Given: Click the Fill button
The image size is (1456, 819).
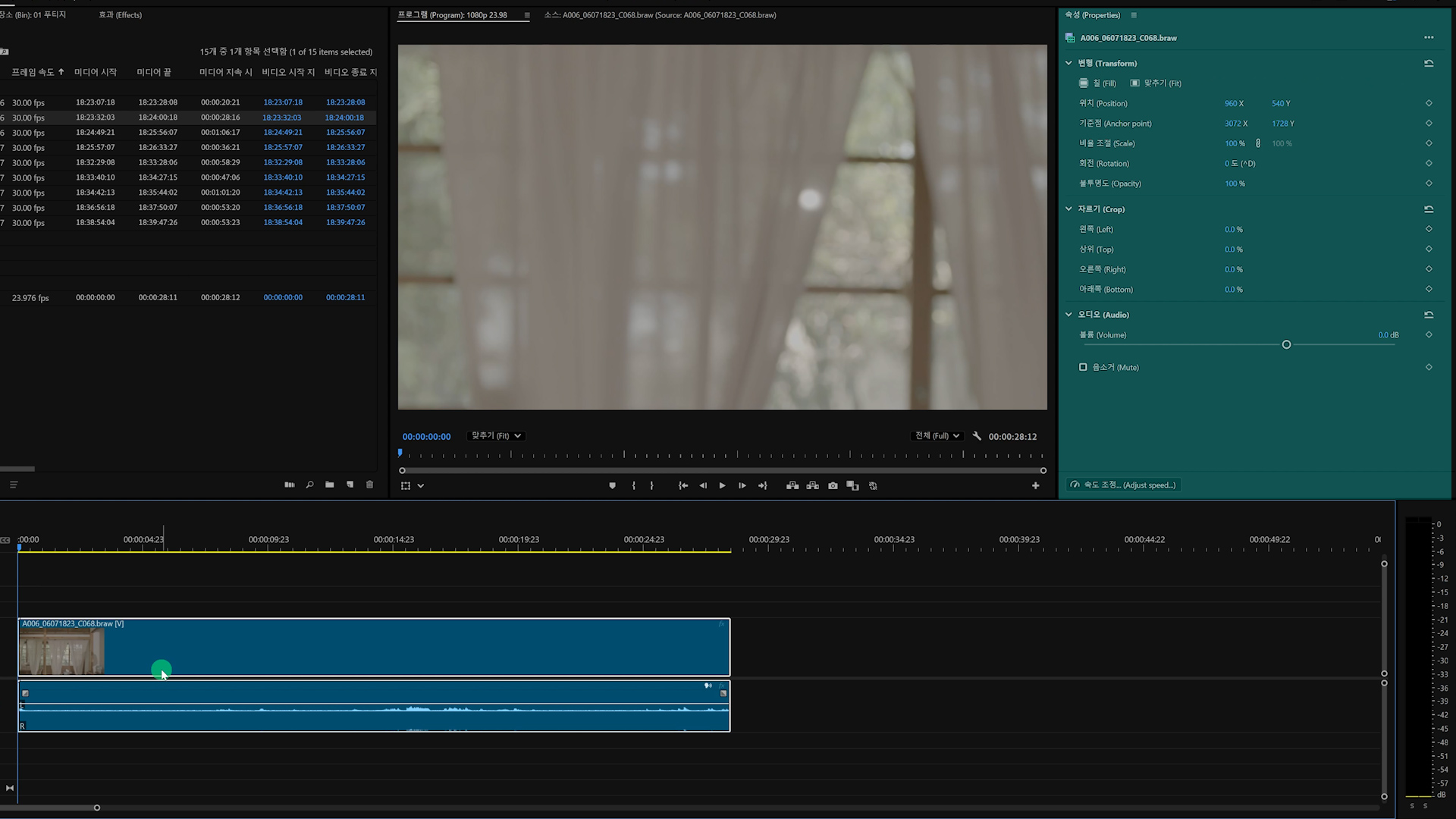Looking at the screenshot, I should coord(1097,83).
